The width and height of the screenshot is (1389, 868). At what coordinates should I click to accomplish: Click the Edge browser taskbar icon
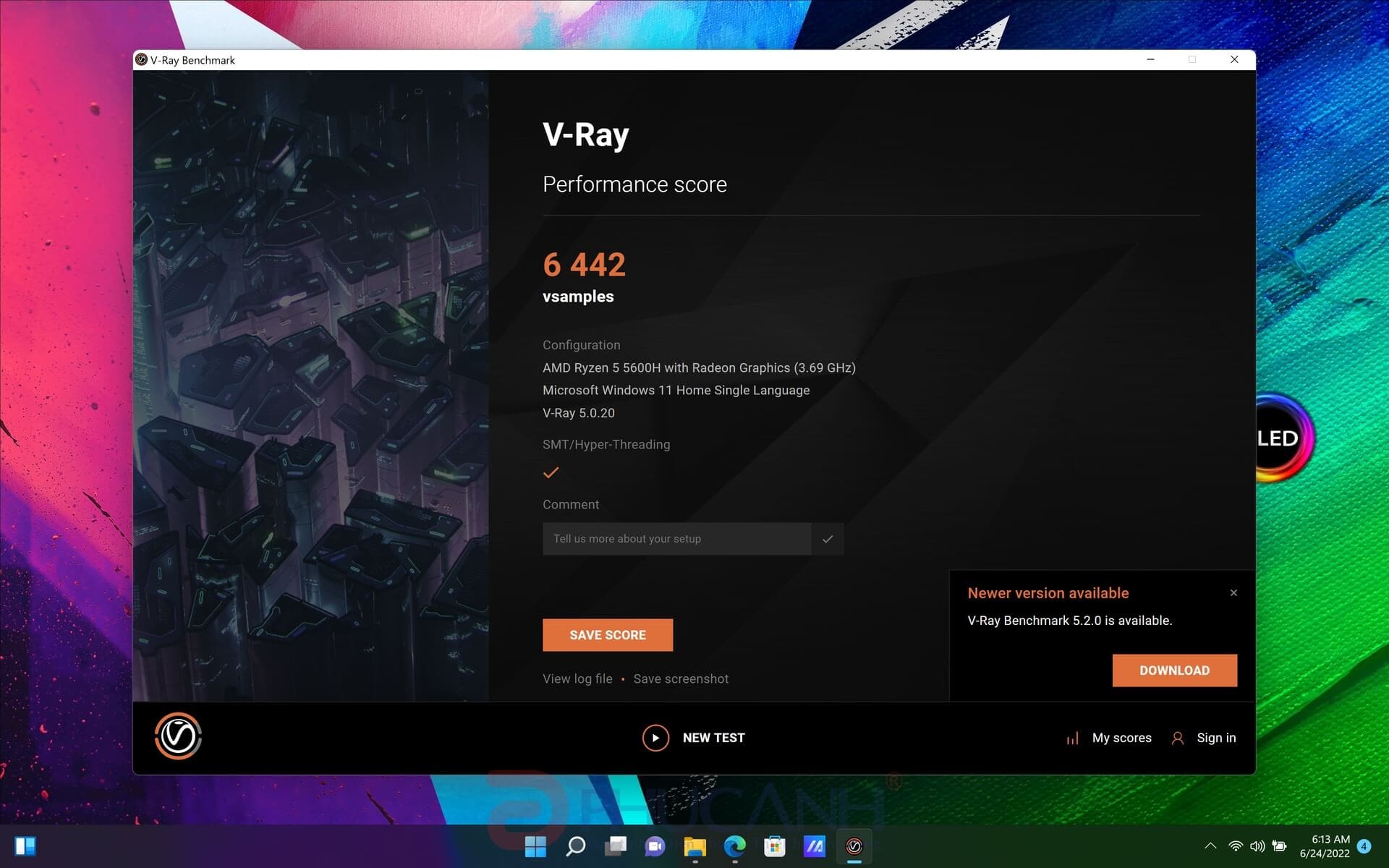click(735, 846)
